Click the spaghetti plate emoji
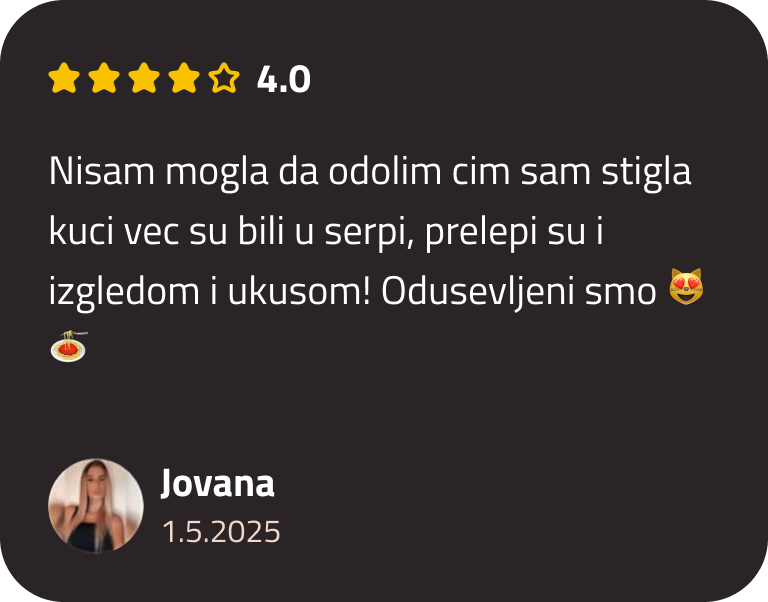The height and width of the screenshot is (602, 768). (69, 346)
